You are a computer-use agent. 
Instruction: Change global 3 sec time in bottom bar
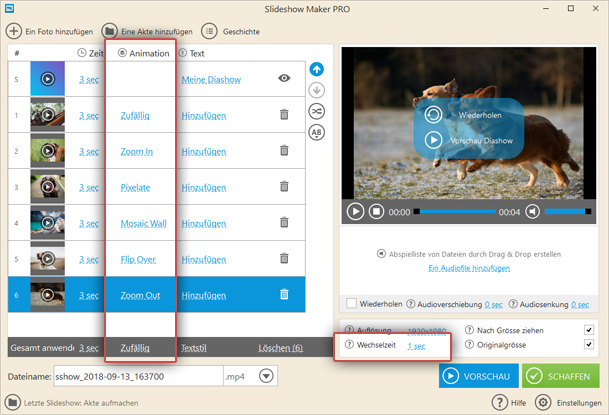click(x=89, y=348)
